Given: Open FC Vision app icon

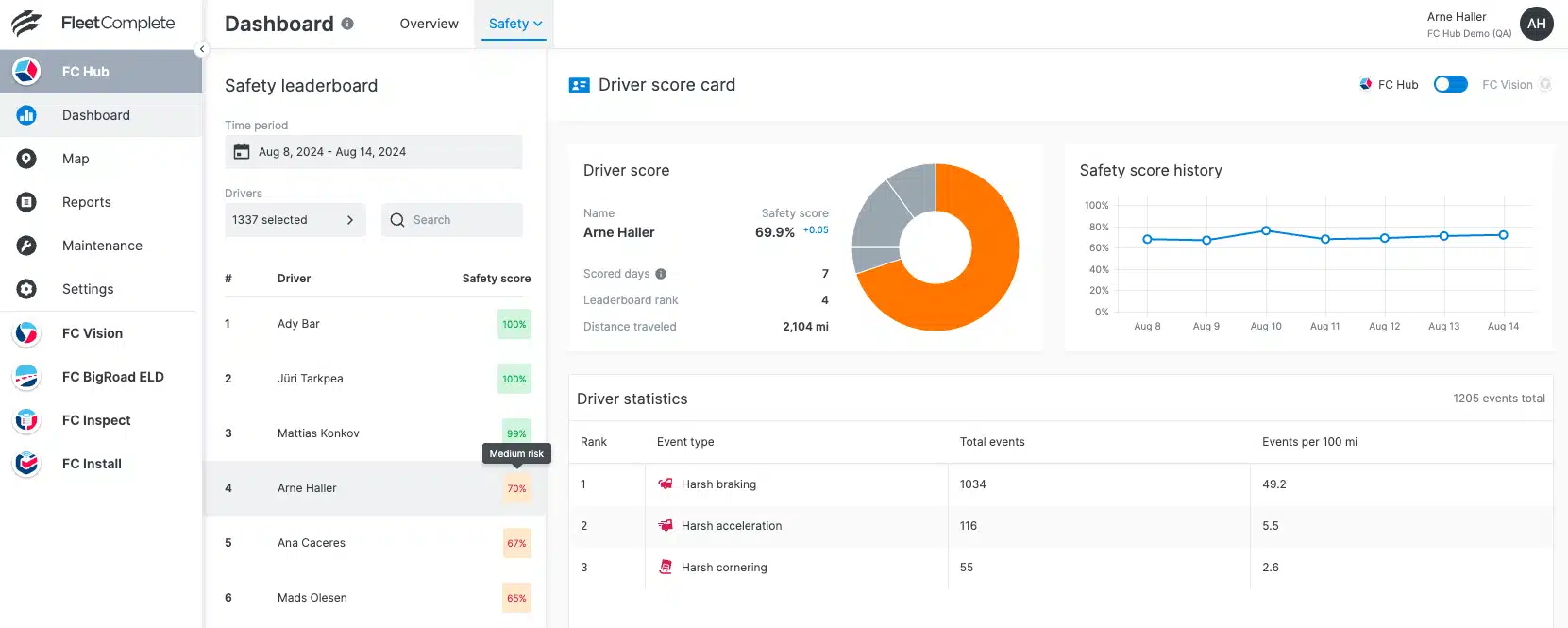Looking at the screenshot, I should pos(26,333).
